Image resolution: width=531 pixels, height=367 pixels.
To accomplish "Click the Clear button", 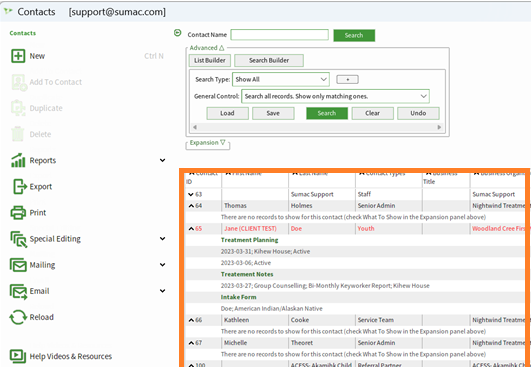I will (373, 113).
